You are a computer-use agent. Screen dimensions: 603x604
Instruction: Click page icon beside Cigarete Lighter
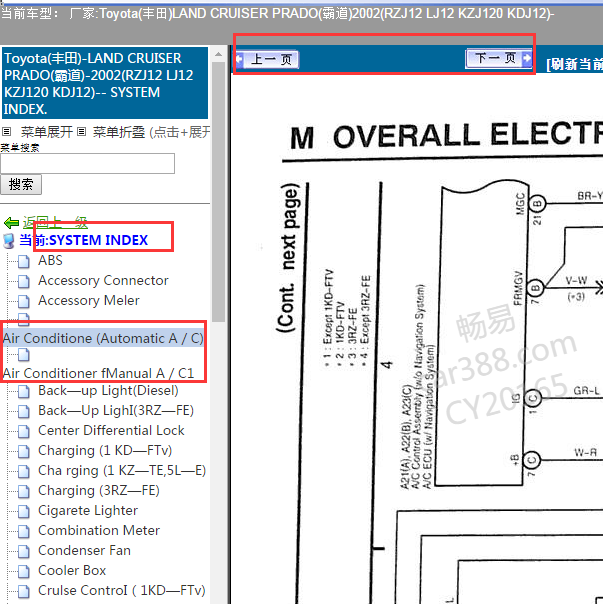click(x=24, y=512)
